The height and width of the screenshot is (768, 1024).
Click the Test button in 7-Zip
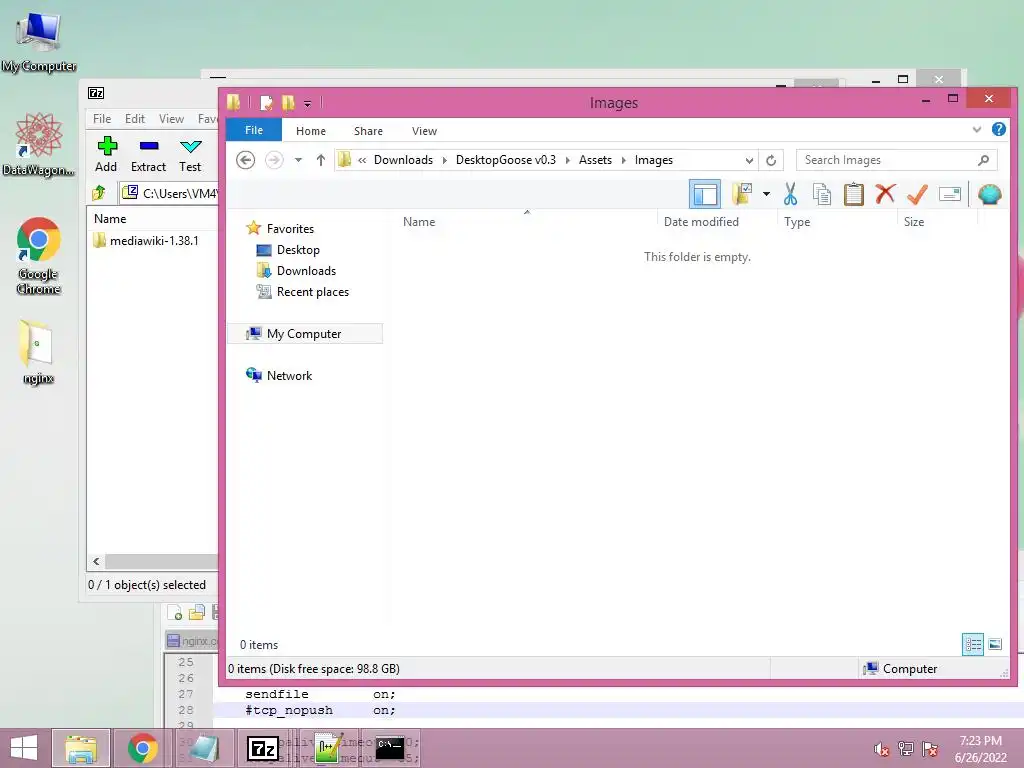190,155
